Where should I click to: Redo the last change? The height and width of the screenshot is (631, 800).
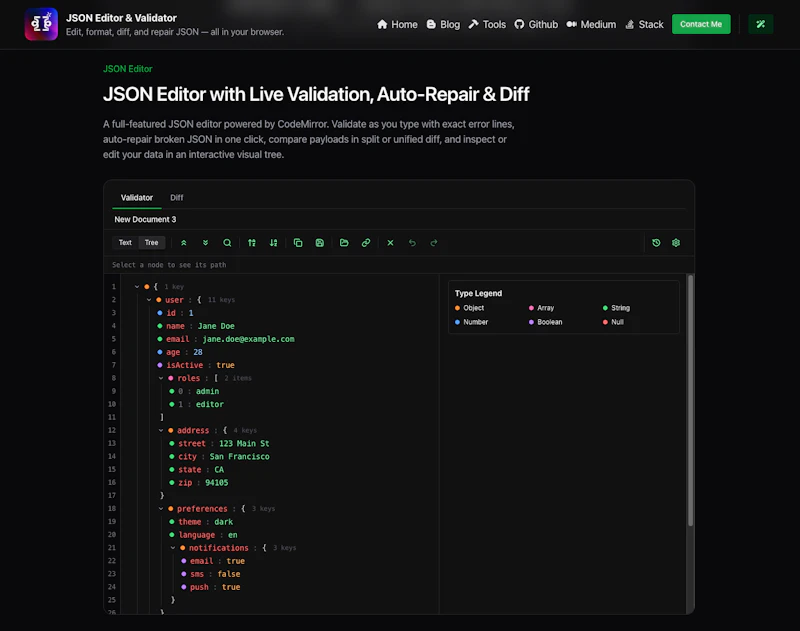[434, 243]
